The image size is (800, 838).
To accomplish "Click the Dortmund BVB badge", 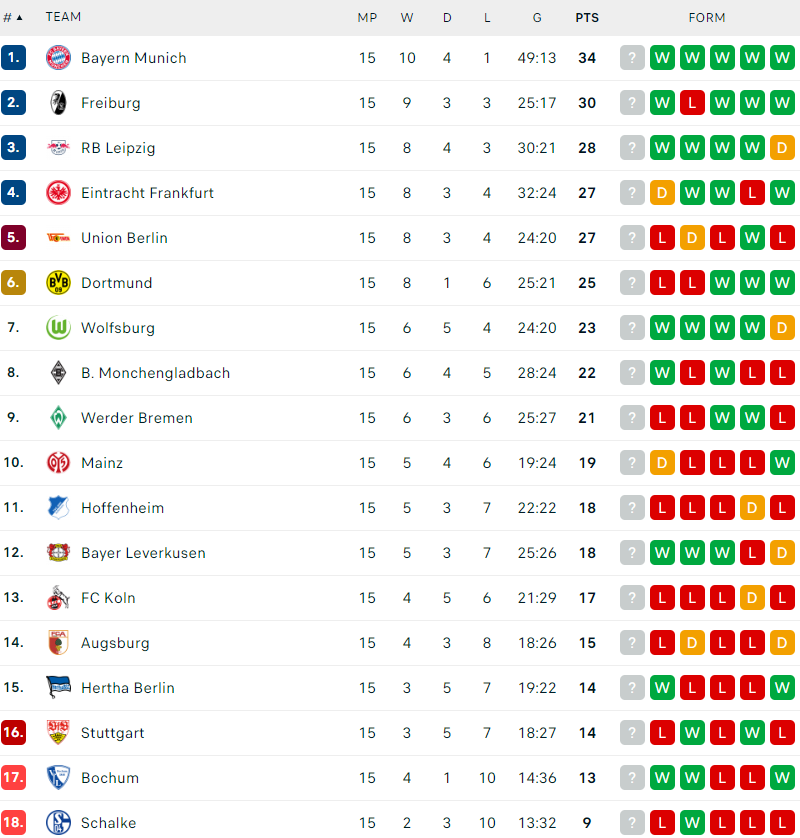I will [58, 283].
